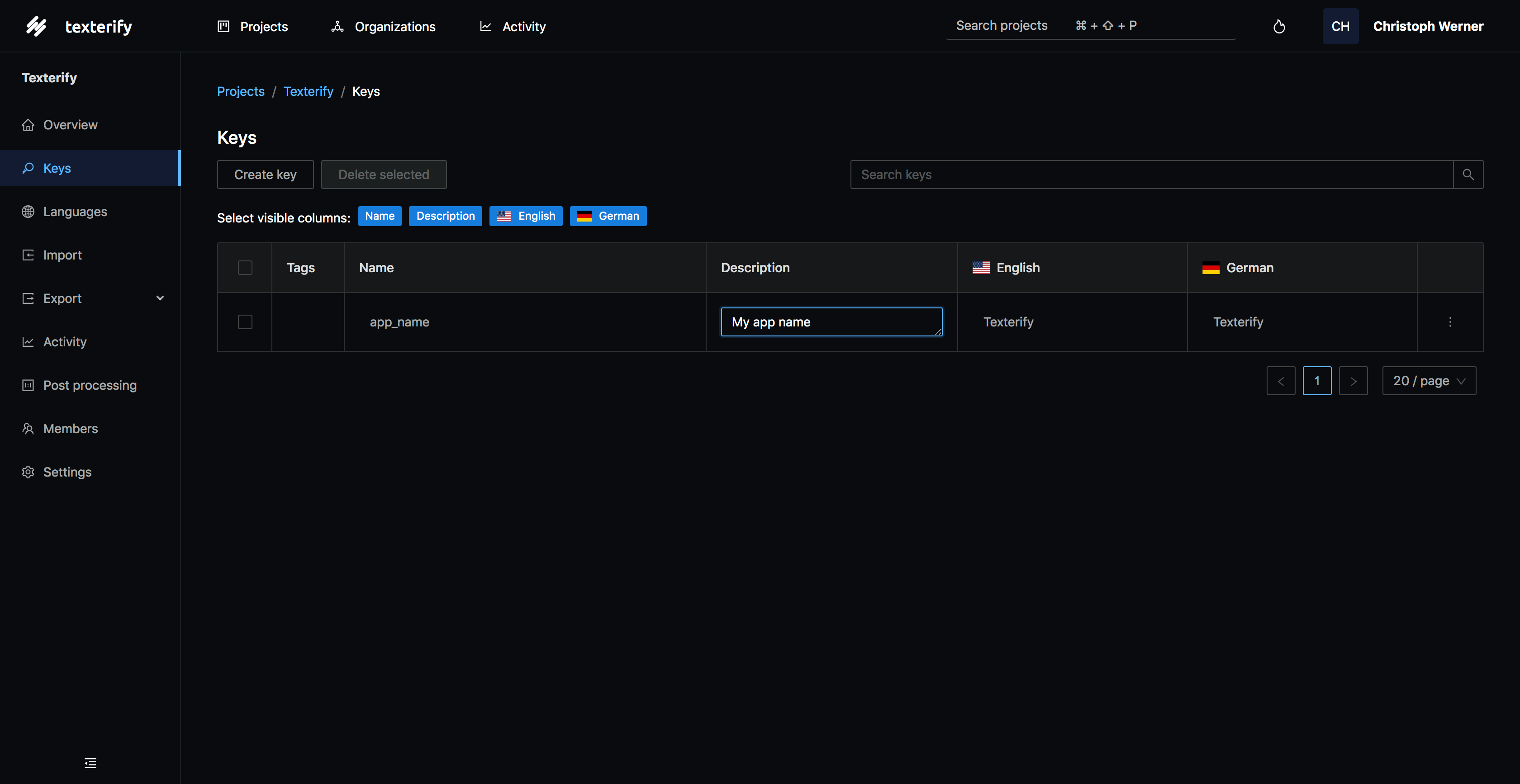Viewport: 1520px width, 784px height.
Task: Open the three-dot menu for app_name row
Action: [1450, 322]
